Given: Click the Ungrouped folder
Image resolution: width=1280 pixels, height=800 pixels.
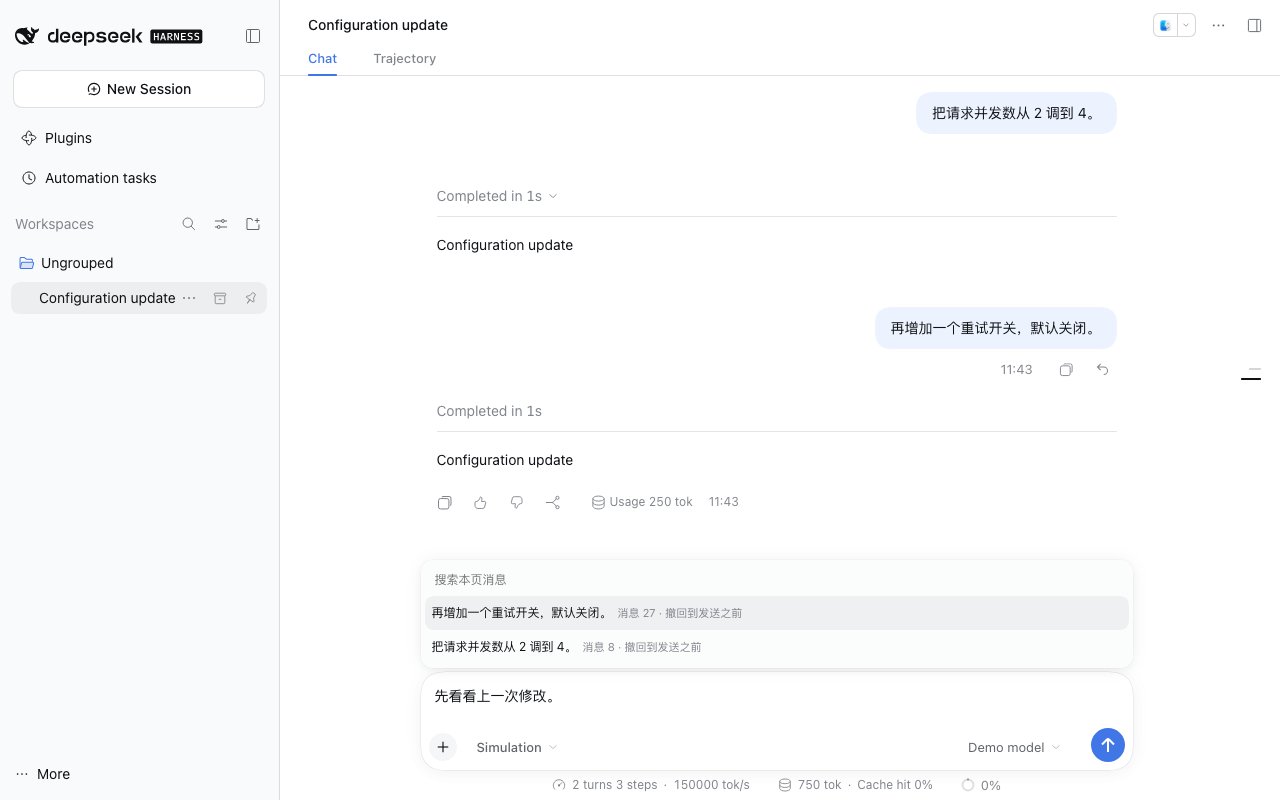Looking at the screenshot, I should (139, 263).
